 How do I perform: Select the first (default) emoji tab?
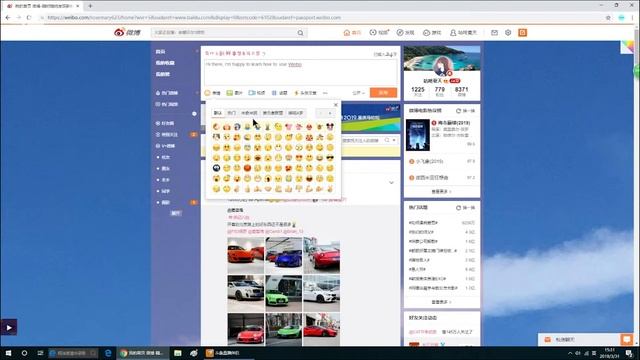218,113
